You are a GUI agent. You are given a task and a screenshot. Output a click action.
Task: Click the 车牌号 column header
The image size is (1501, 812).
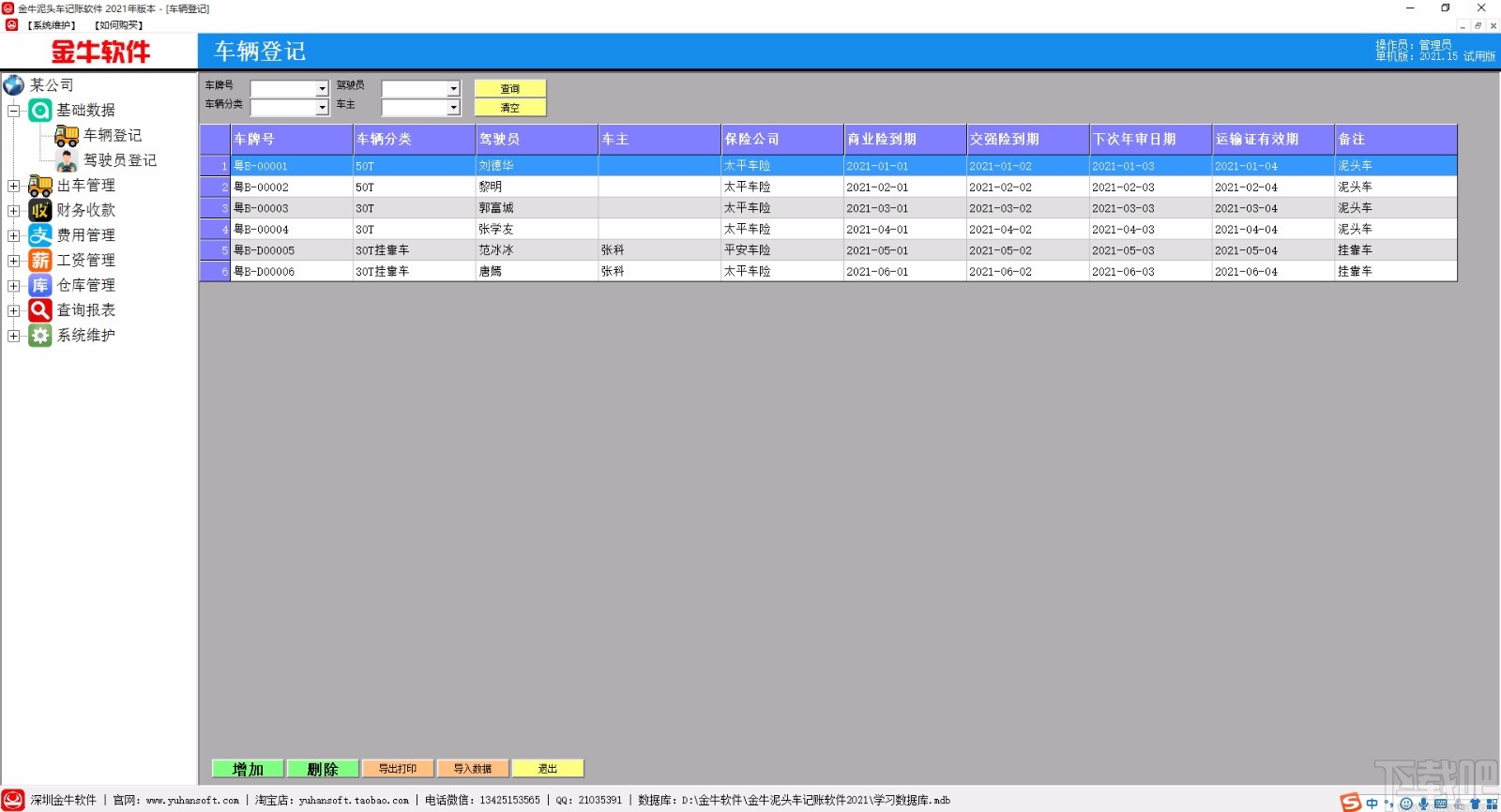click(292, 140)
